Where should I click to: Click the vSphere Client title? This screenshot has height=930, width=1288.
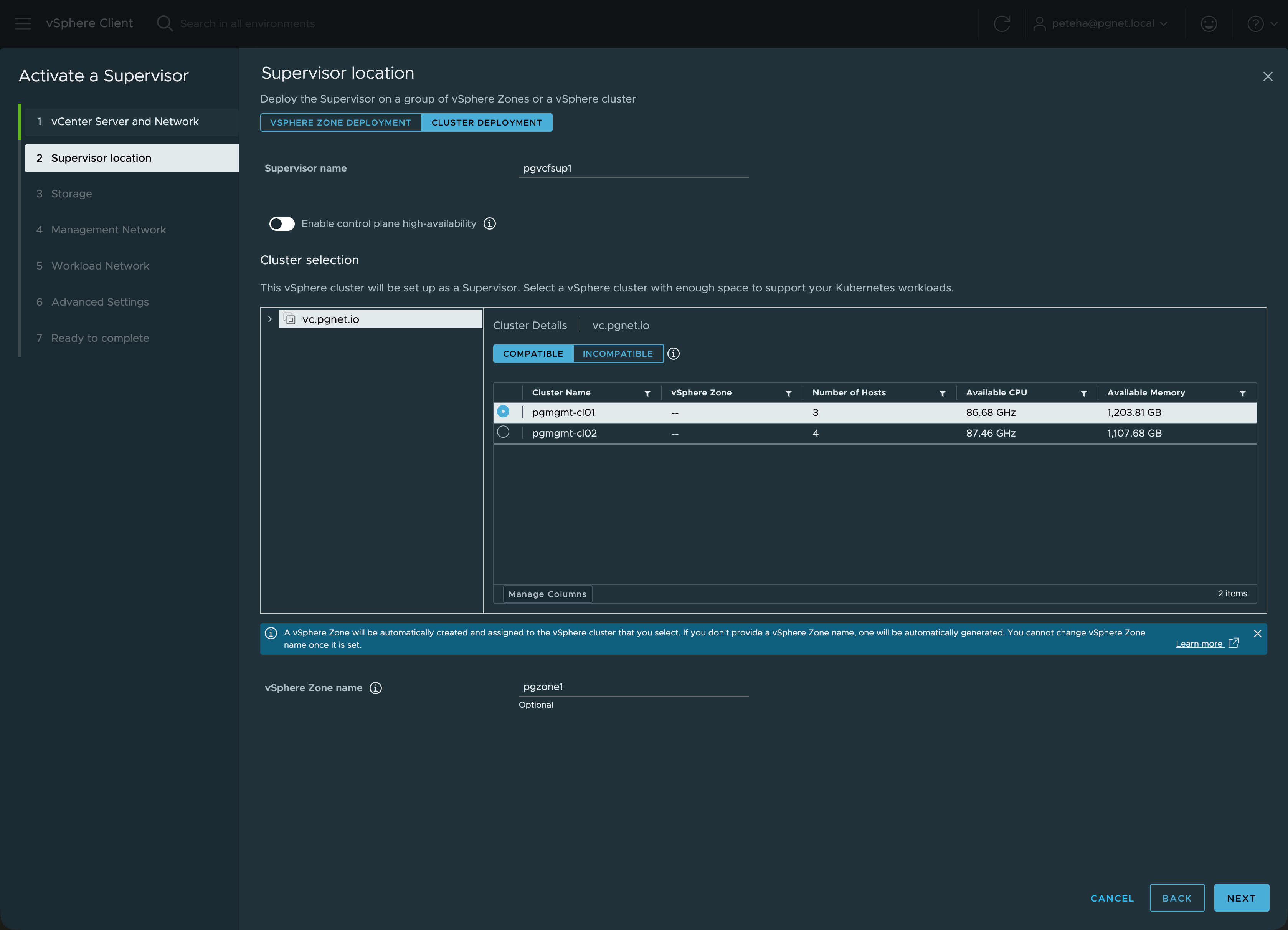tap(89, 23)
